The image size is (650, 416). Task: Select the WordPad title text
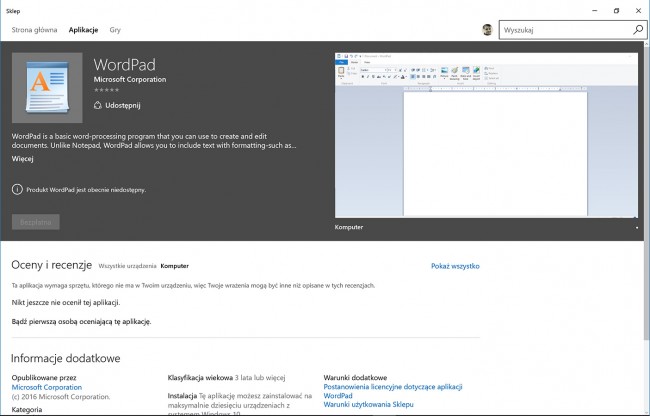pos(125,65)
